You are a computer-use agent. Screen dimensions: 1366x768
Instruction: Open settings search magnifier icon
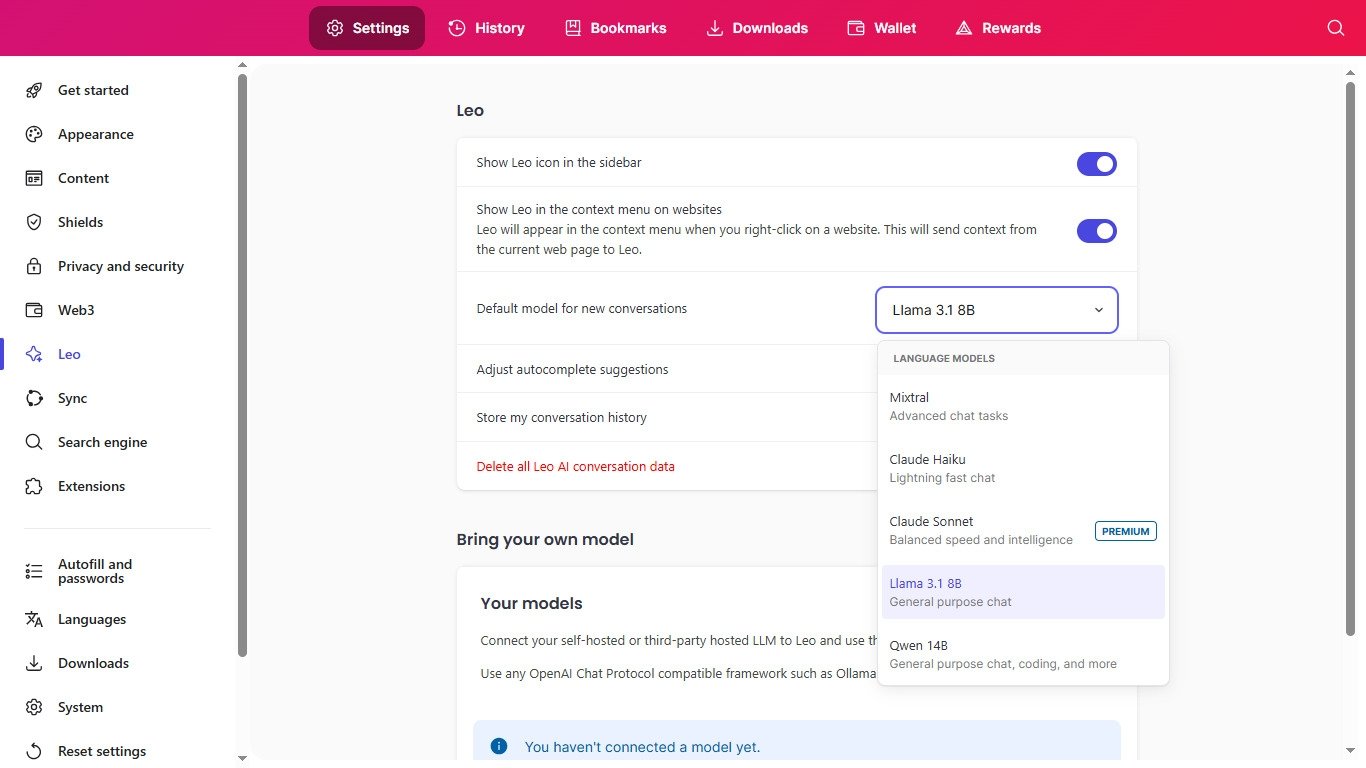[x=1336, y=28]
